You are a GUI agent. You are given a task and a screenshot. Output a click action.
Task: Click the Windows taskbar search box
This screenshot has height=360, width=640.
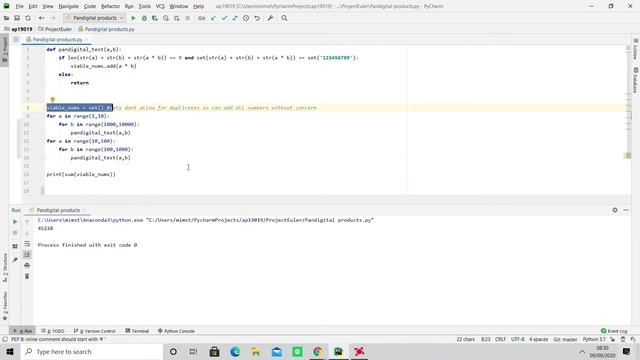click(92, 352)
